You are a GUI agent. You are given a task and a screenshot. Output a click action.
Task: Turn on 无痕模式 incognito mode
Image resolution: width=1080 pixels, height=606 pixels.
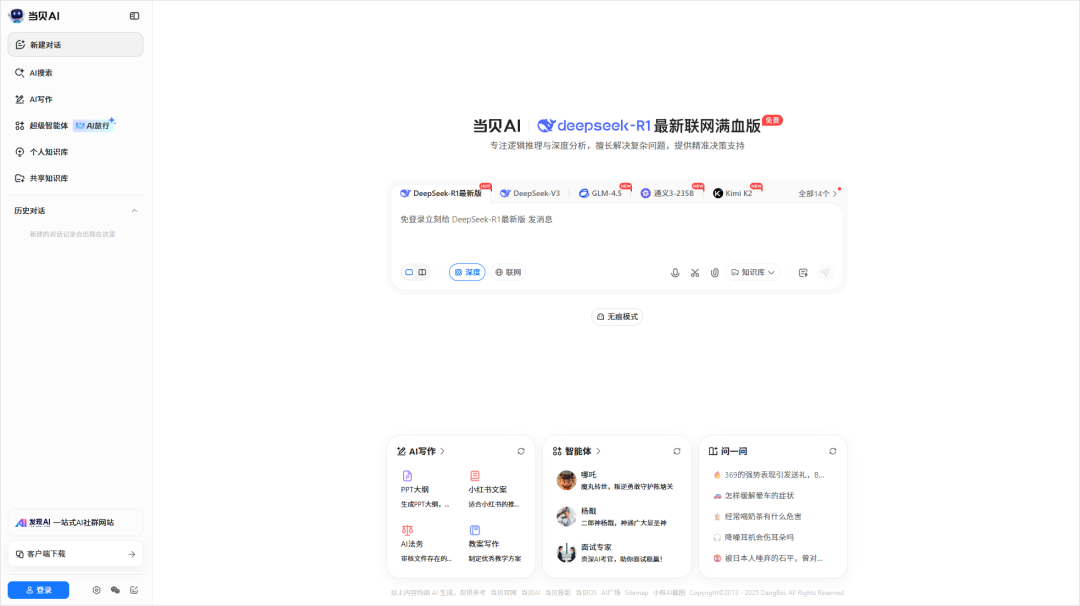(617, 316)
